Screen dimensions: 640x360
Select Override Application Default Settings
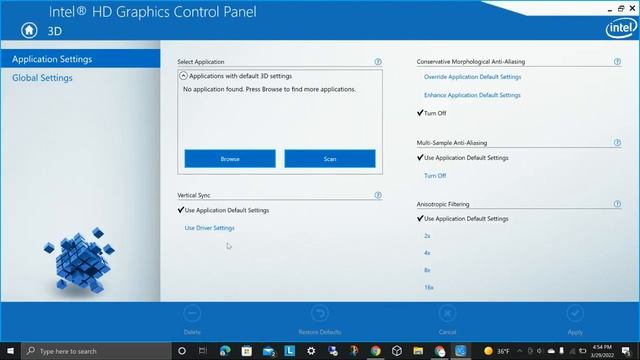pyautogui.click(x=472, y=77)
